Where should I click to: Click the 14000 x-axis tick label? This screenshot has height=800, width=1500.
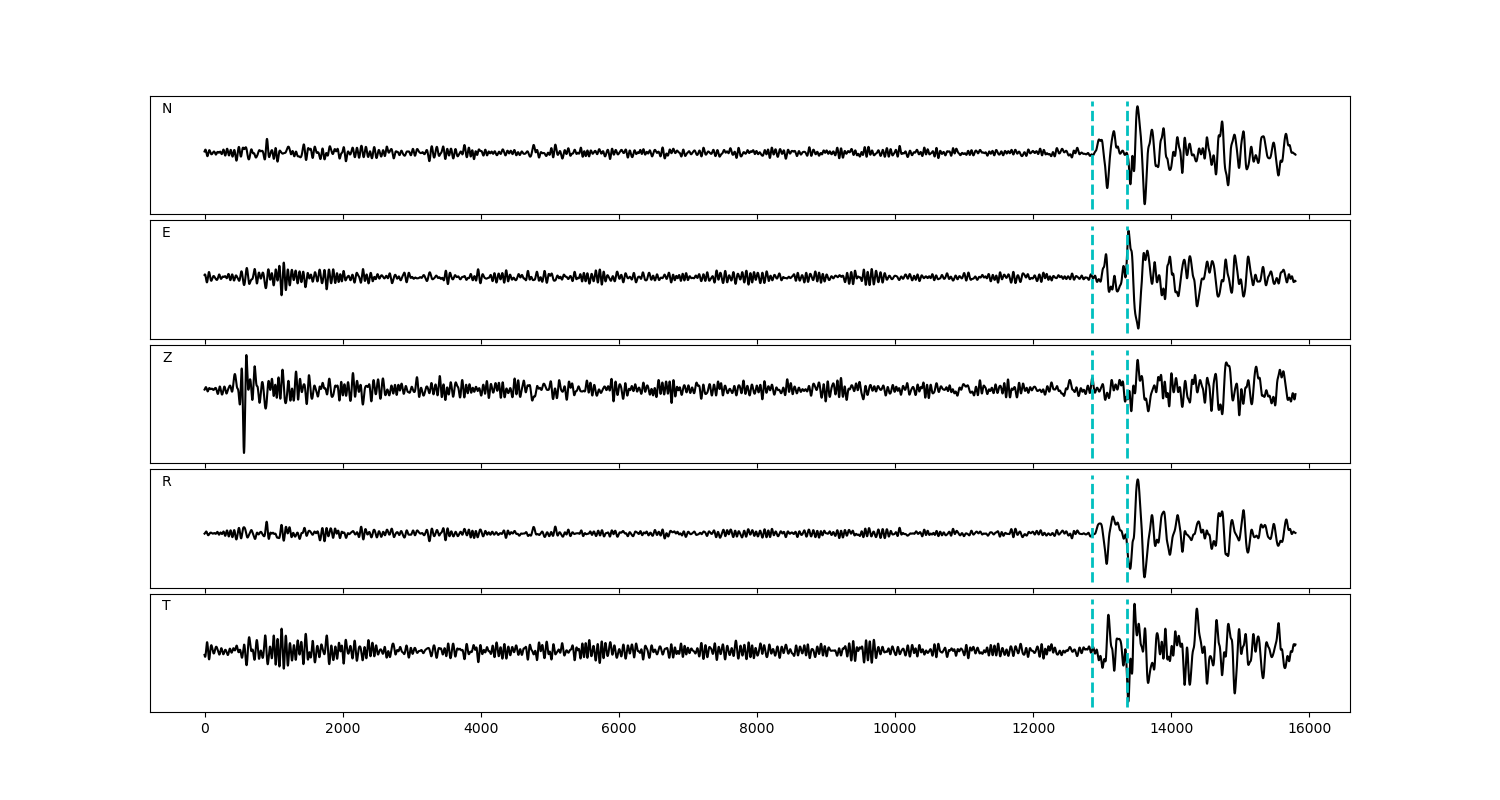click(1171, 730)
